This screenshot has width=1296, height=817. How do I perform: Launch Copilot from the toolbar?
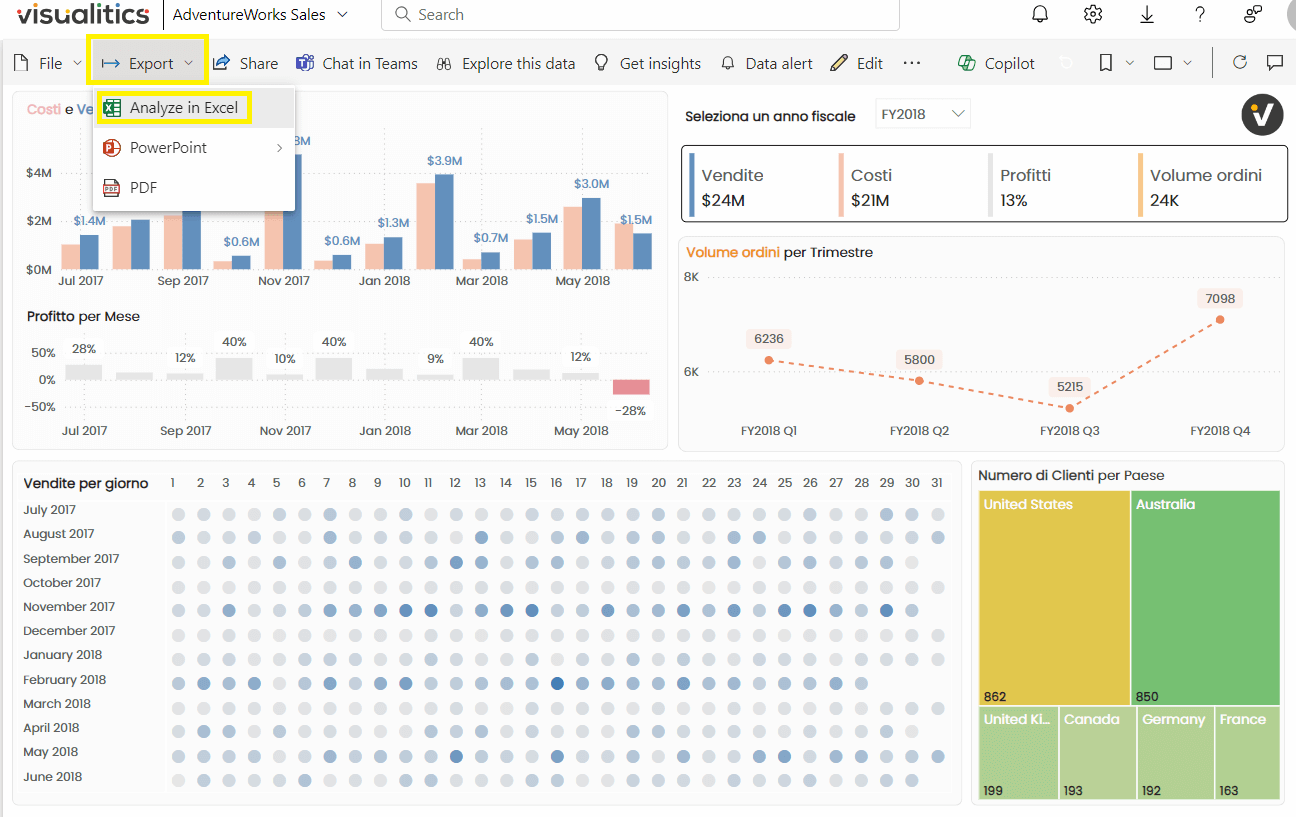996,63
